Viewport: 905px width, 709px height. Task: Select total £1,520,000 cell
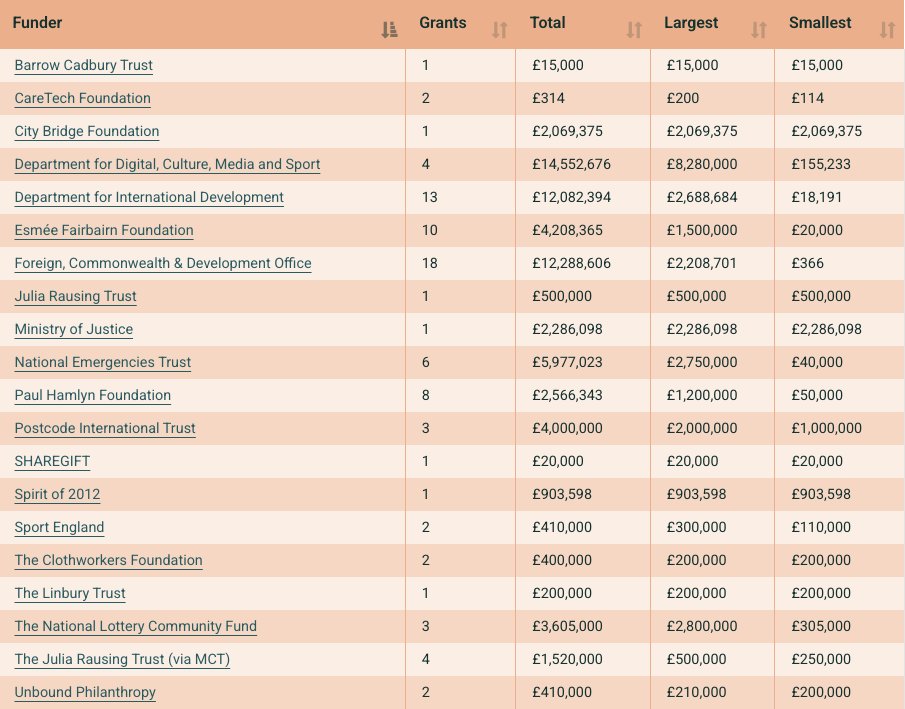583,659
